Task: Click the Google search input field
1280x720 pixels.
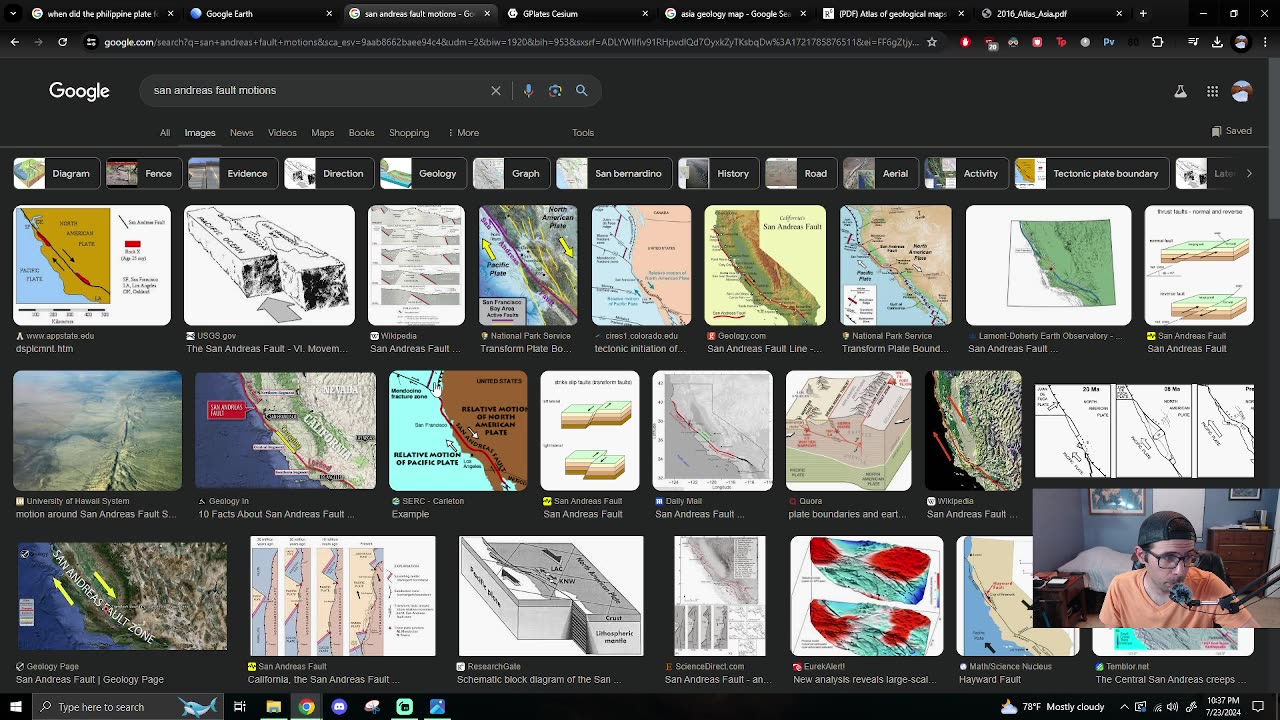Action: coord(315,90)
